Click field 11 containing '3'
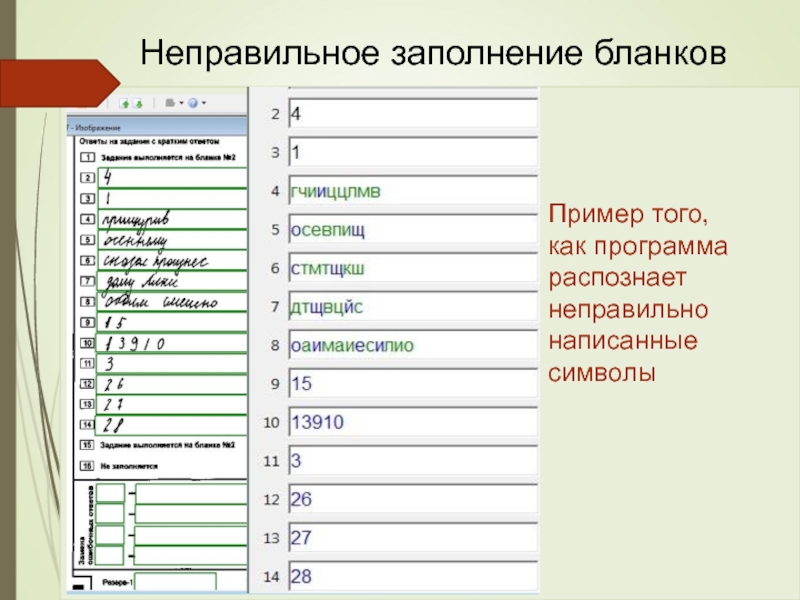This screenshot has width=800, height=600. (413, 461)
